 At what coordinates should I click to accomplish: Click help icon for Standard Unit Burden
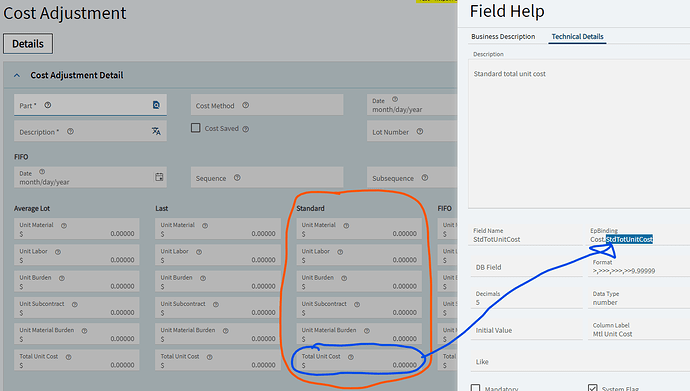coord(344,278)
